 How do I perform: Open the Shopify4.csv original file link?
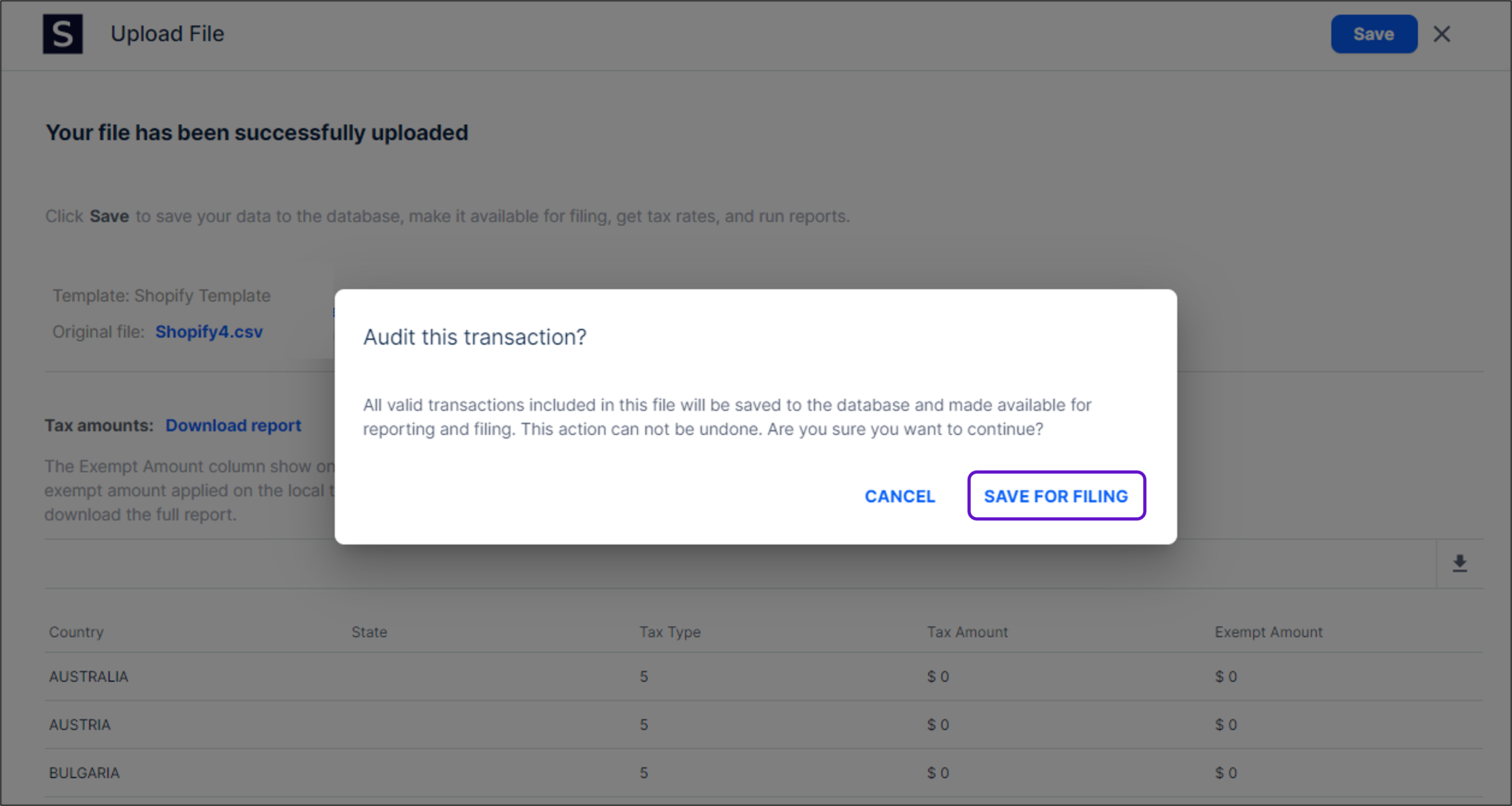209,332
